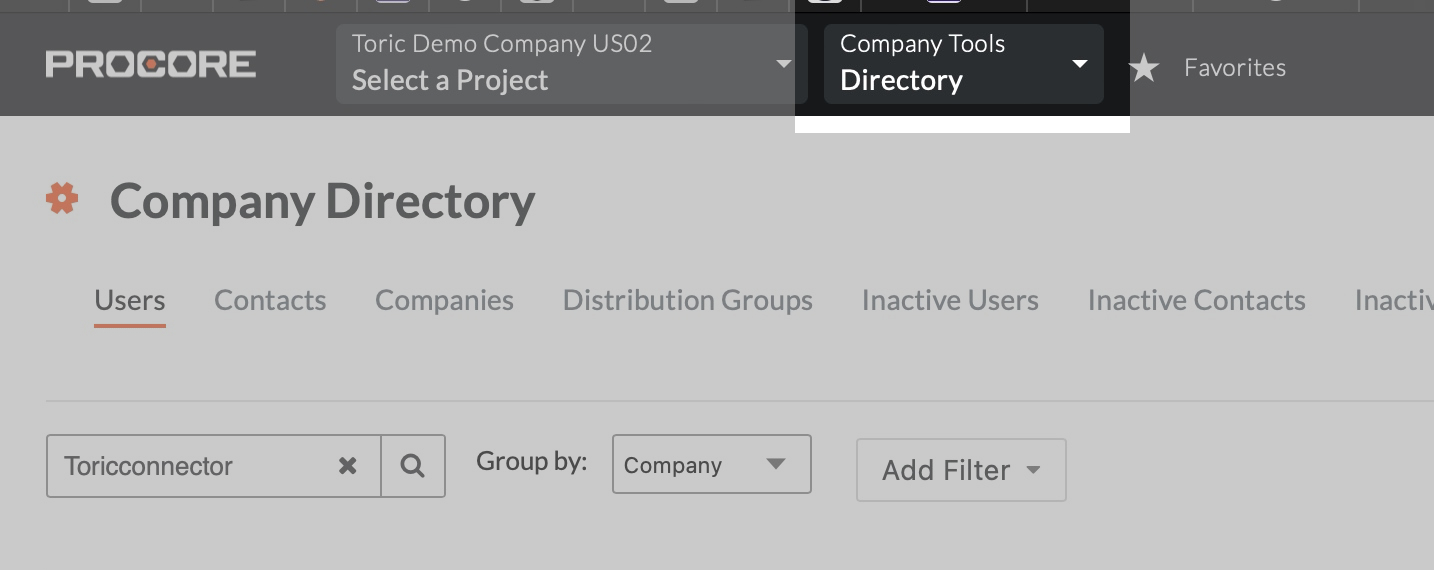Open the Companies tab

(x=444, y=300)
